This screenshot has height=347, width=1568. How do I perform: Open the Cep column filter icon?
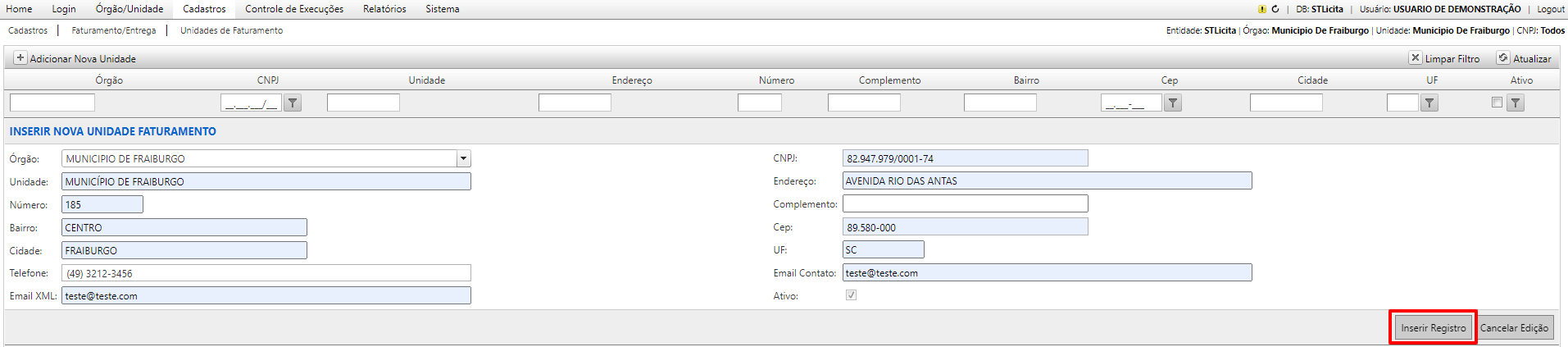pyautogui.click(x=1173, y=103)
